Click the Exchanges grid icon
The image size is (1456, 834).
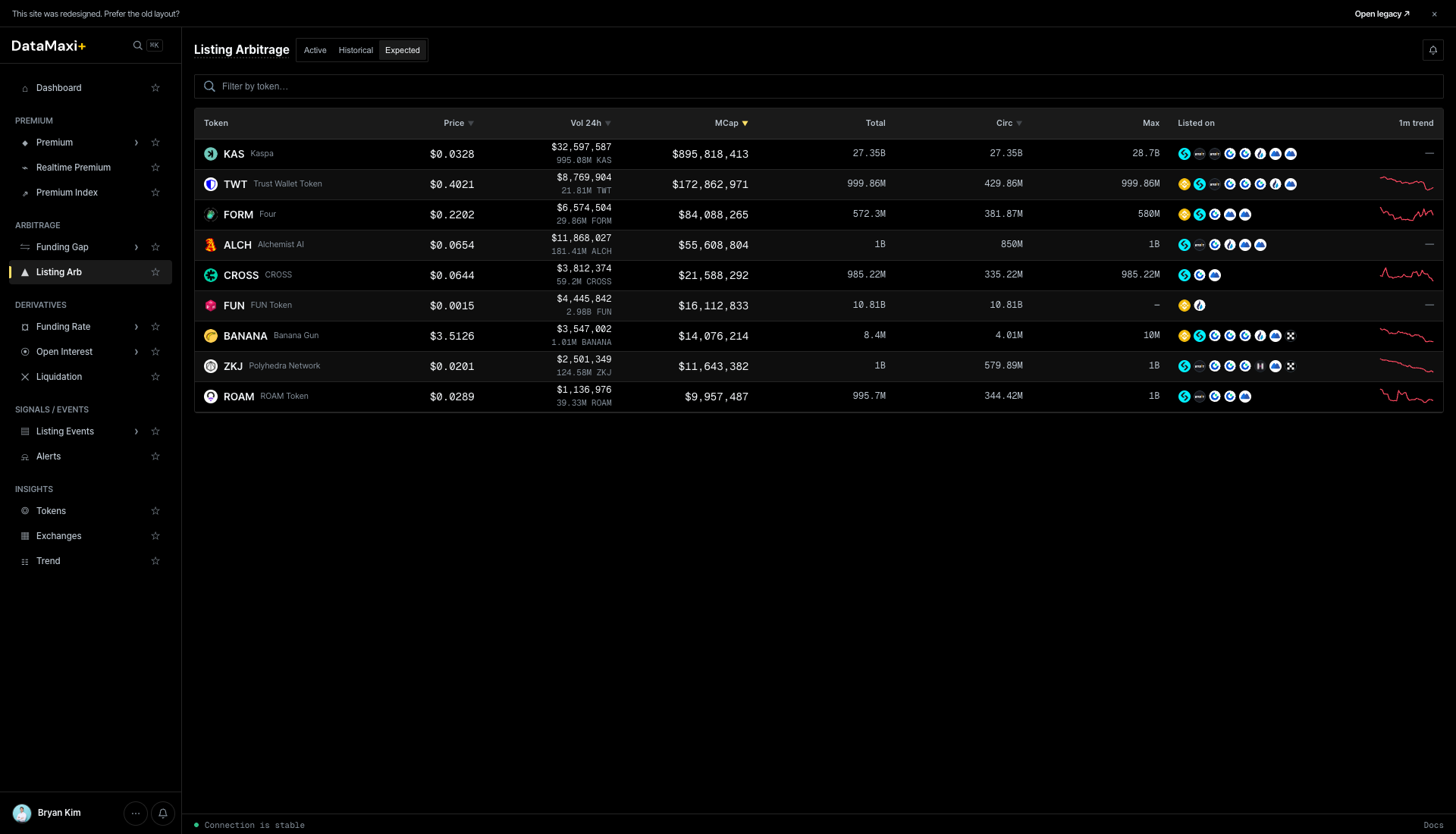25,536
